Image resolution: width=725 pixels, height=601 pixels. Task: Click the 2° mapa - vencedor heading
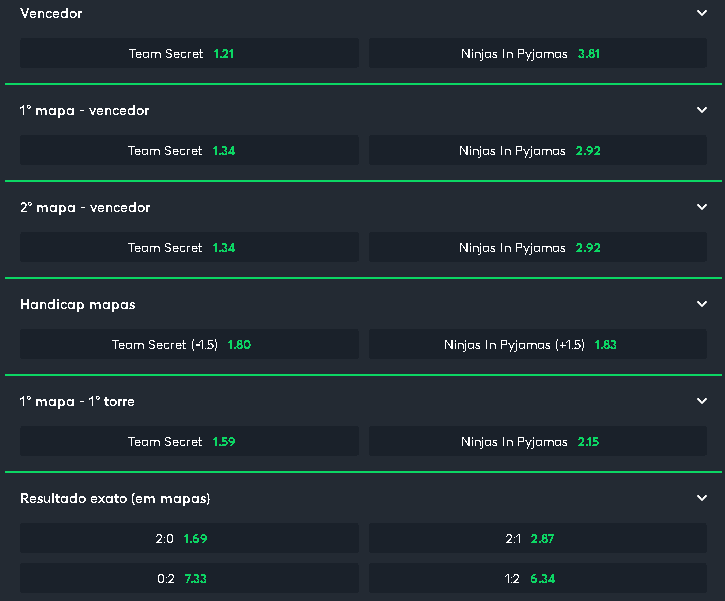pos(85,208)
